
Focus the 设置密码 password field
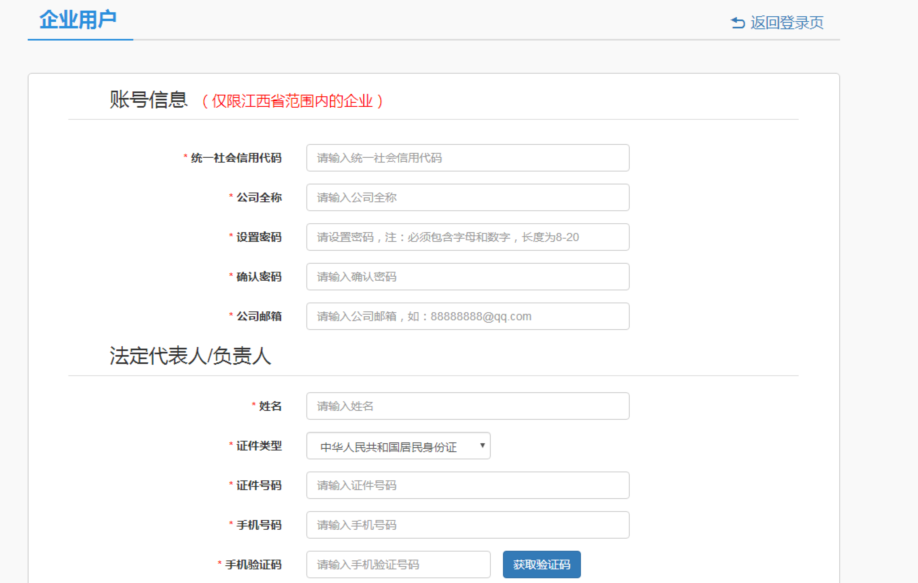(467, 237)
